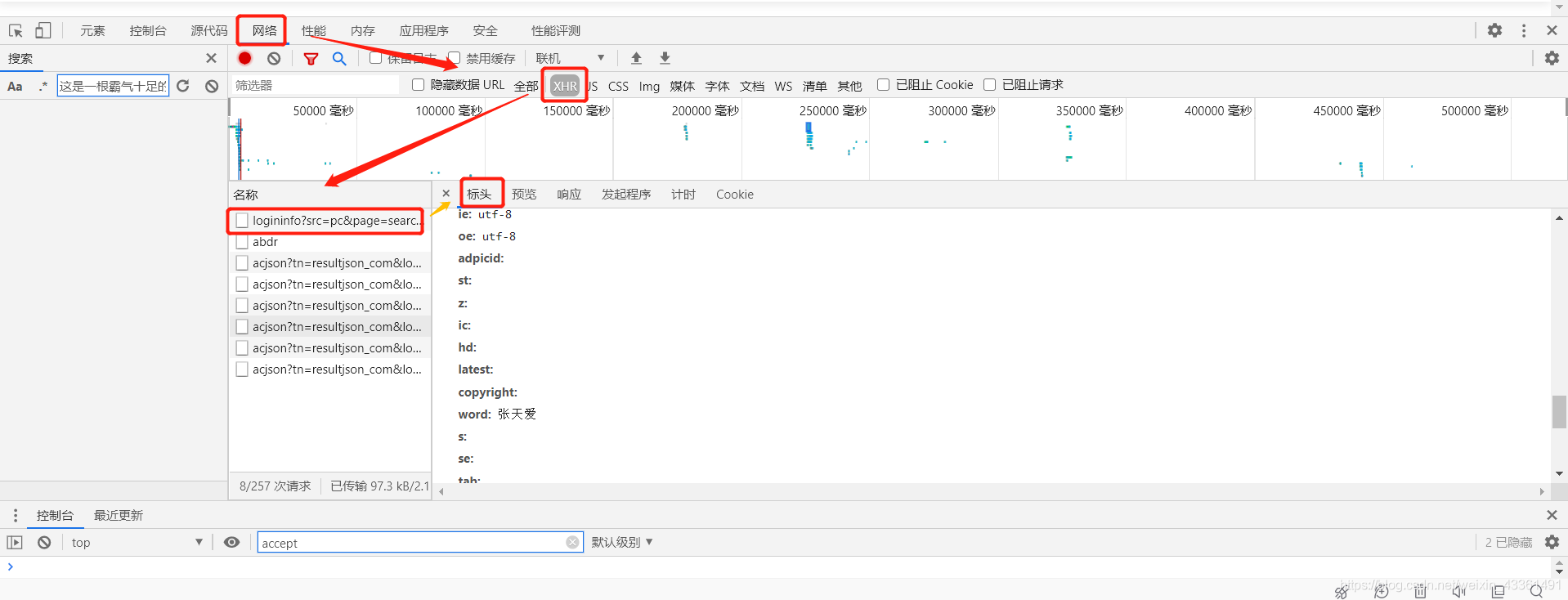Image resolution: width=1568 pixels, height=600 pixels.
Task: Filter requests by WS type
Action: click(783, 85)
